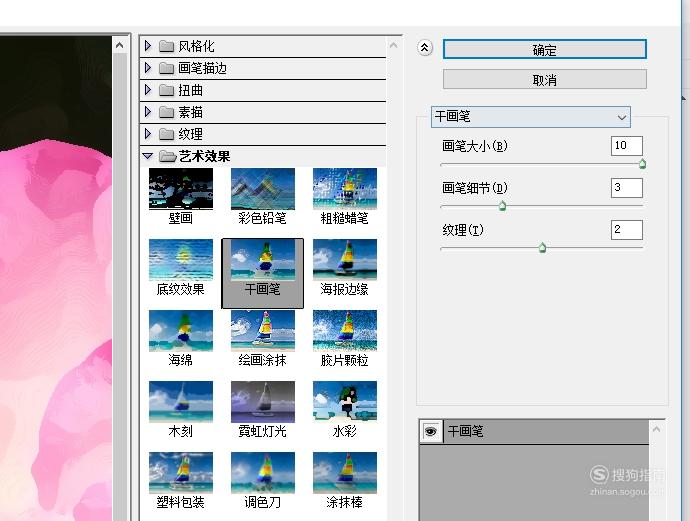Select the 水彩 filter thumbnail
690x521 pixels.
[345, 402]
